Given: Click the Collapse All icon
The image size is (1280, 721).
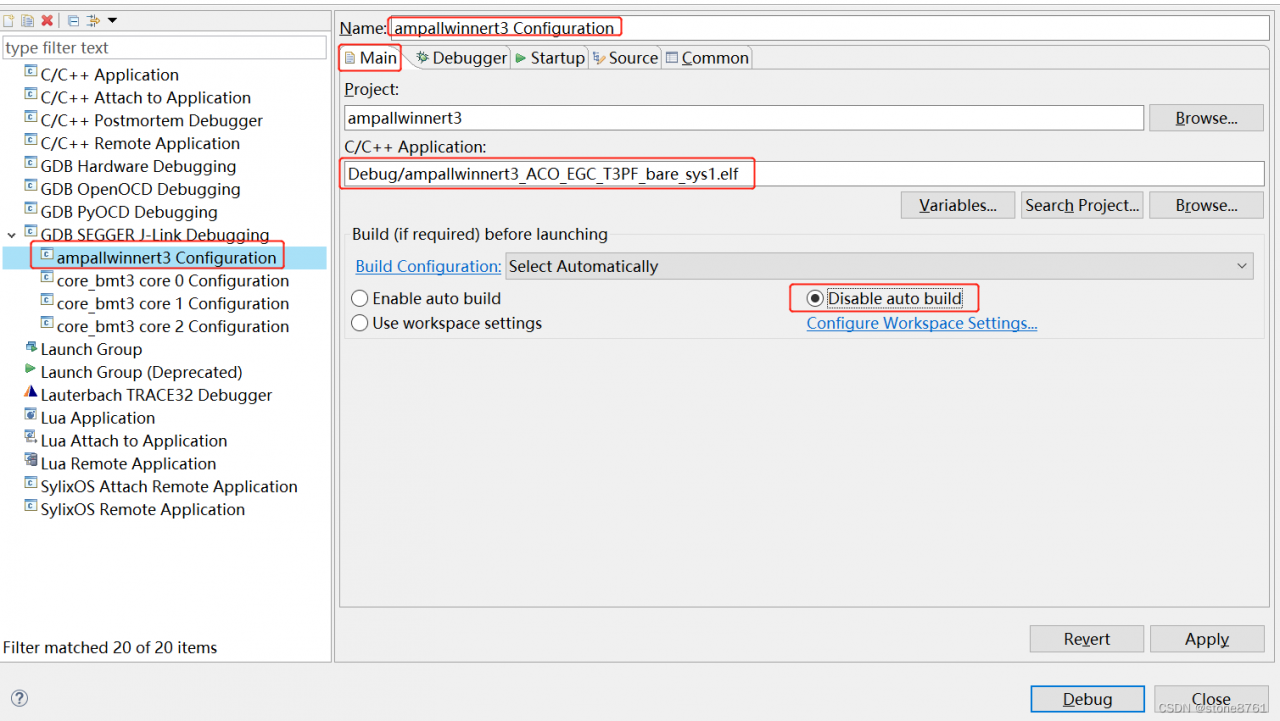Looking at the screenshot, I should [x=74, y=20].
